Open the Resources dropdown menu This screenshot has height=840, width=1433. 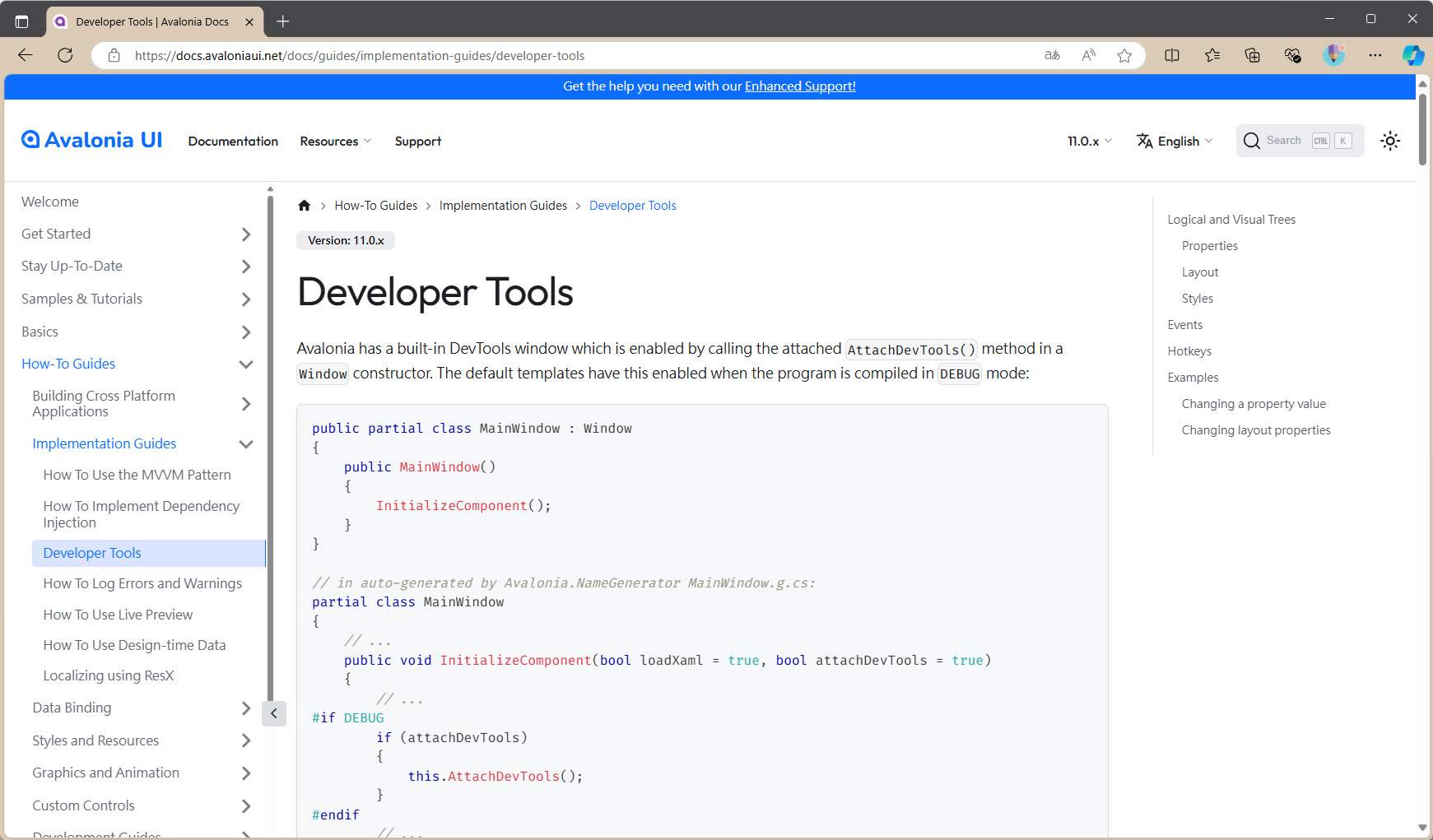[336, 142]
